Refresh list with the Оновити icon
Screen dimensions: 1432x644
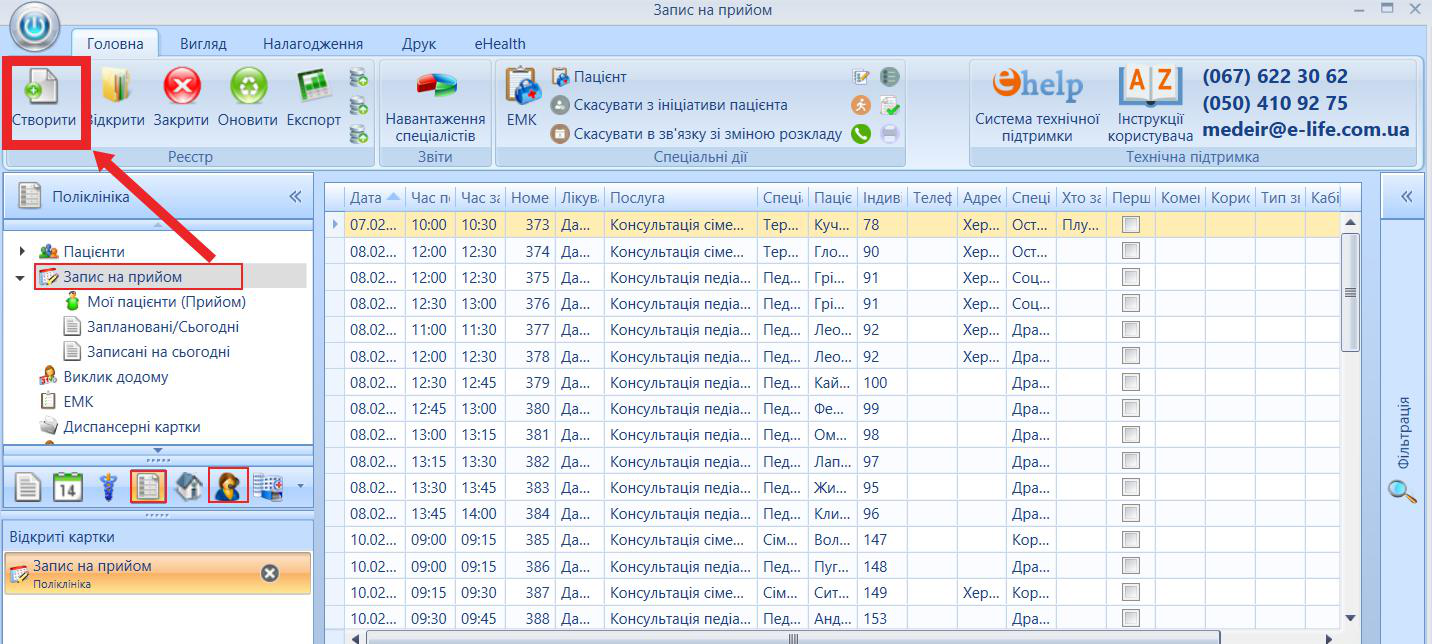click(248, 86)
